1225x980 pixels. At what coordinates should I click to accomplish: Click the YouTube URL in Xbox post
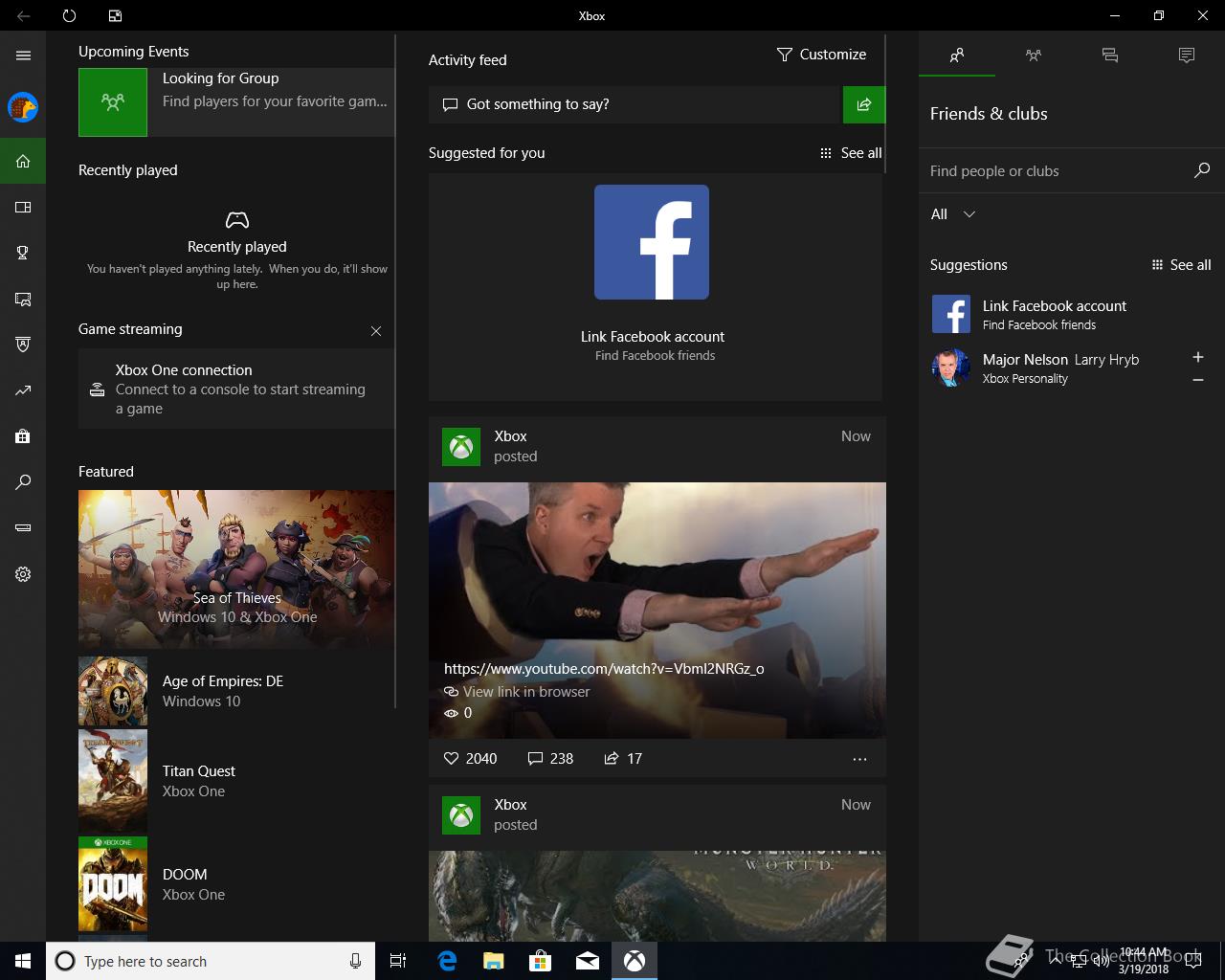(x=604, y=669)
